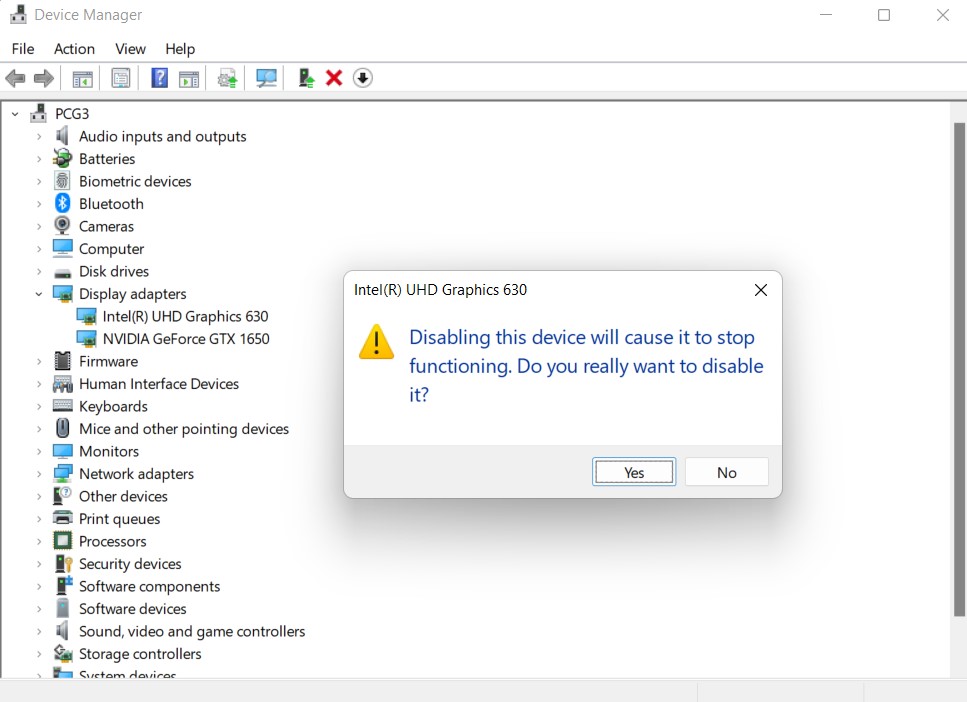Click the Update device driver toolbar icon
Viewport: 967px width, 702px height.
227,78
